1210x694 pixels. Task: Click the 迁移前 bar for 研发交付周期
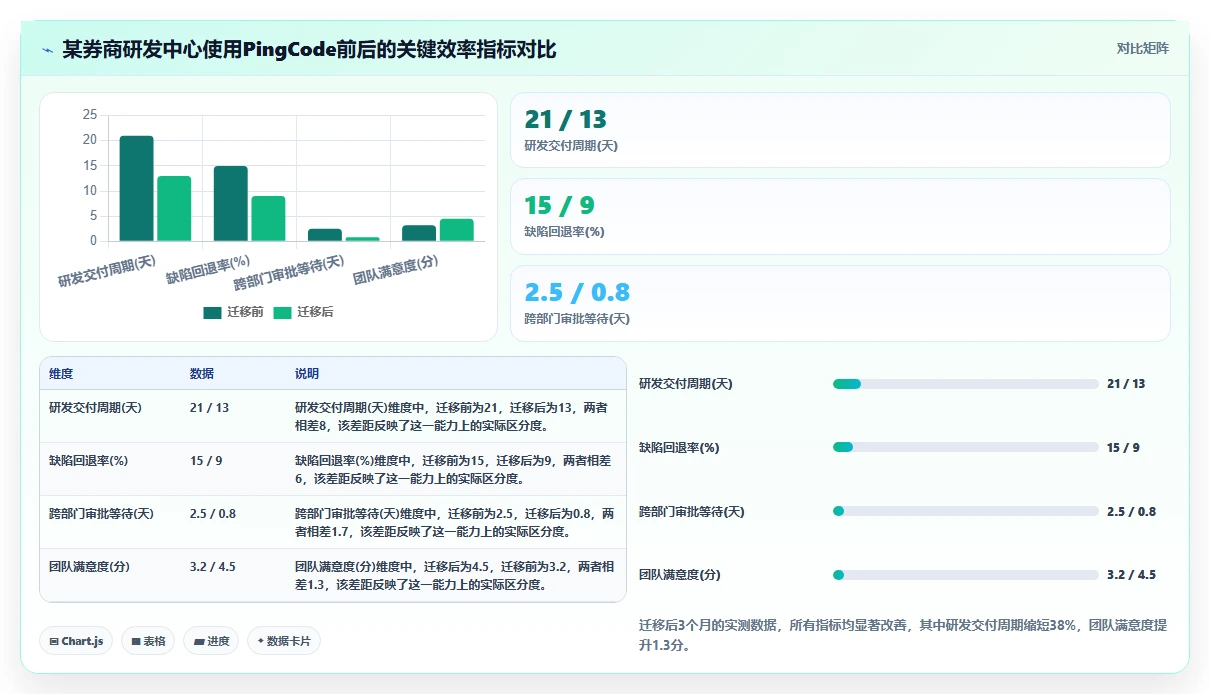137,188
